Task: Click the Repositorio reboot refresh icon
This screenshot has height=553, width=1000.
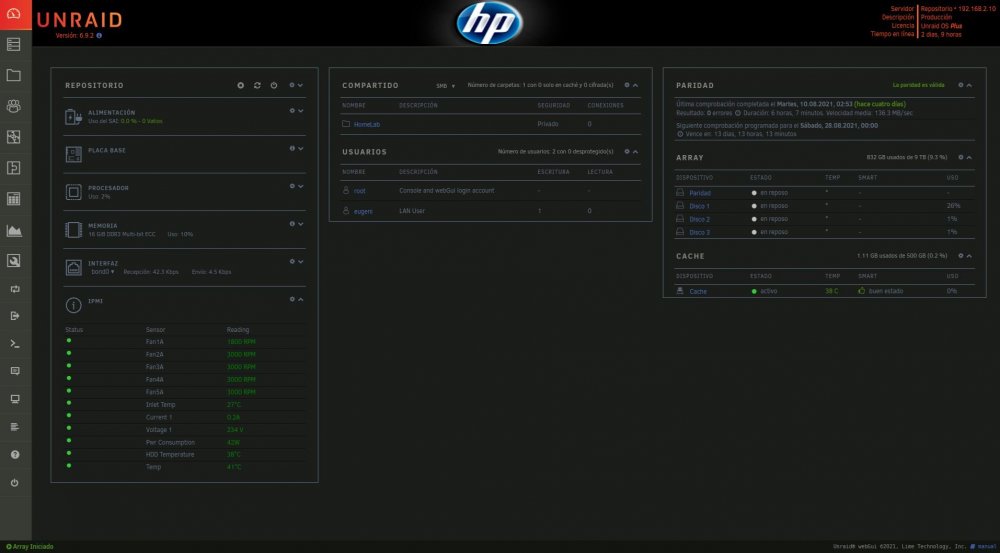Action: [257, 85]
